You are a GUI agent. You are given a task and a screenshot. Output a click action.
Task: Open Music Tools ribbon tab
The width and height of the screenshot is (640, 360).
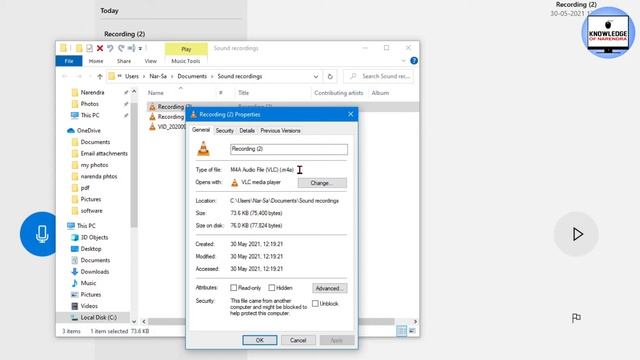coord(186,61)
